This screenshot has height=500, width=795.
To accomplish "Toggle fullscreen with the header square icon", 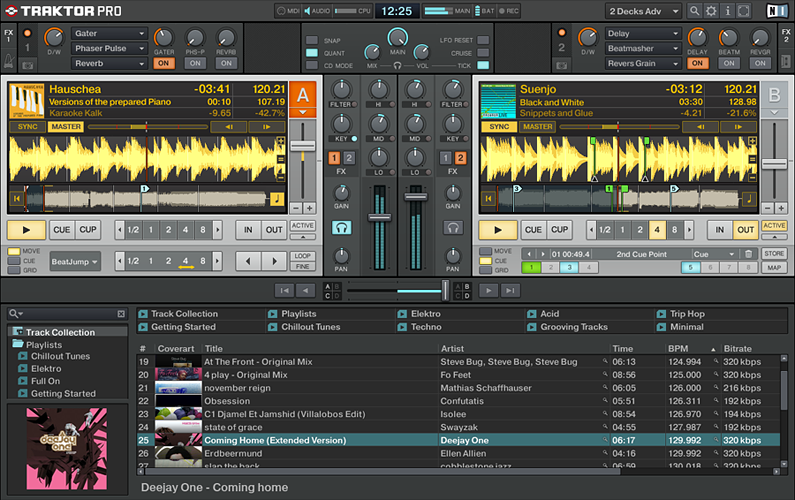I will [x=743, y=11].
